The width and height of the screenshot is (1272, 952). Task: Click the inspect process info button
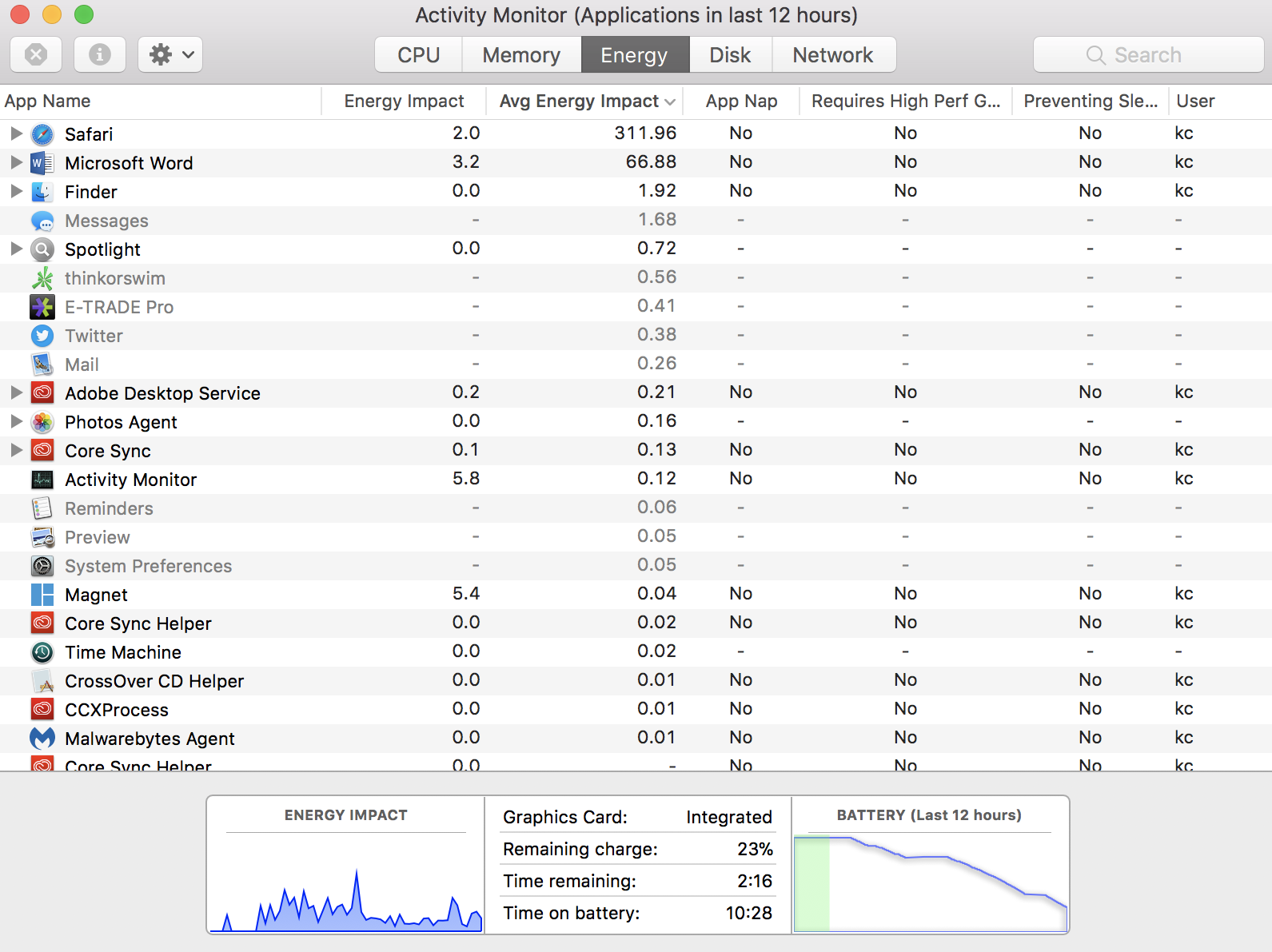pos(100,54)
